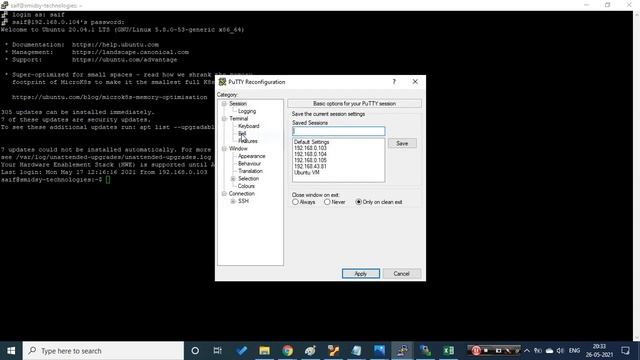Image resolution: width=640 pixels, height=360 pixels.
Task: Open the ENG language indicator
Action: [574, 351]
